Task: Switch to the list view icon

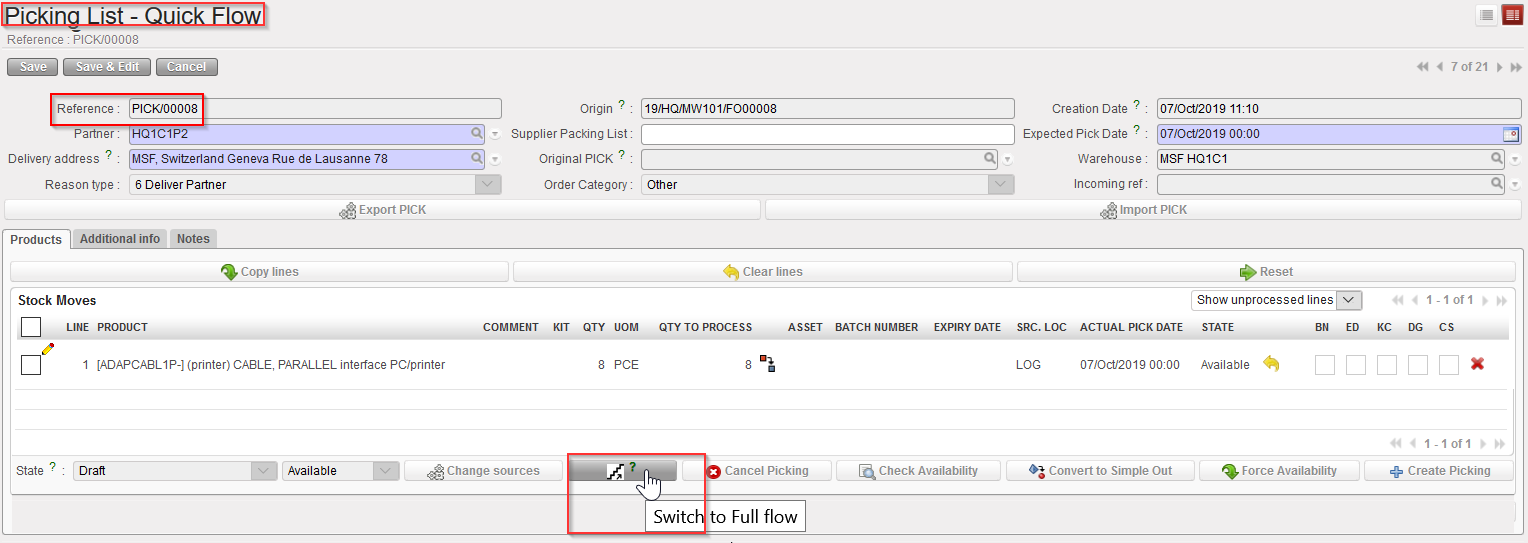Action: point(1487,15)
